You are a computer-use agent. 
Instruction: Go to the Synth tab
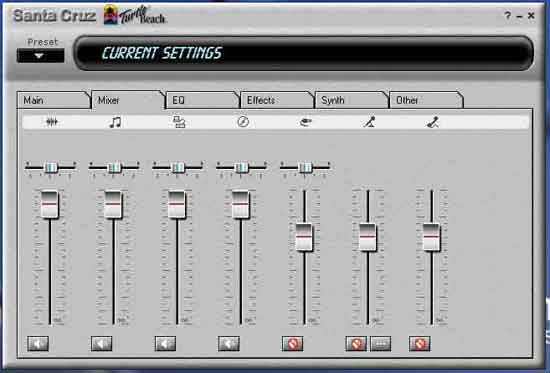point(351,100)
